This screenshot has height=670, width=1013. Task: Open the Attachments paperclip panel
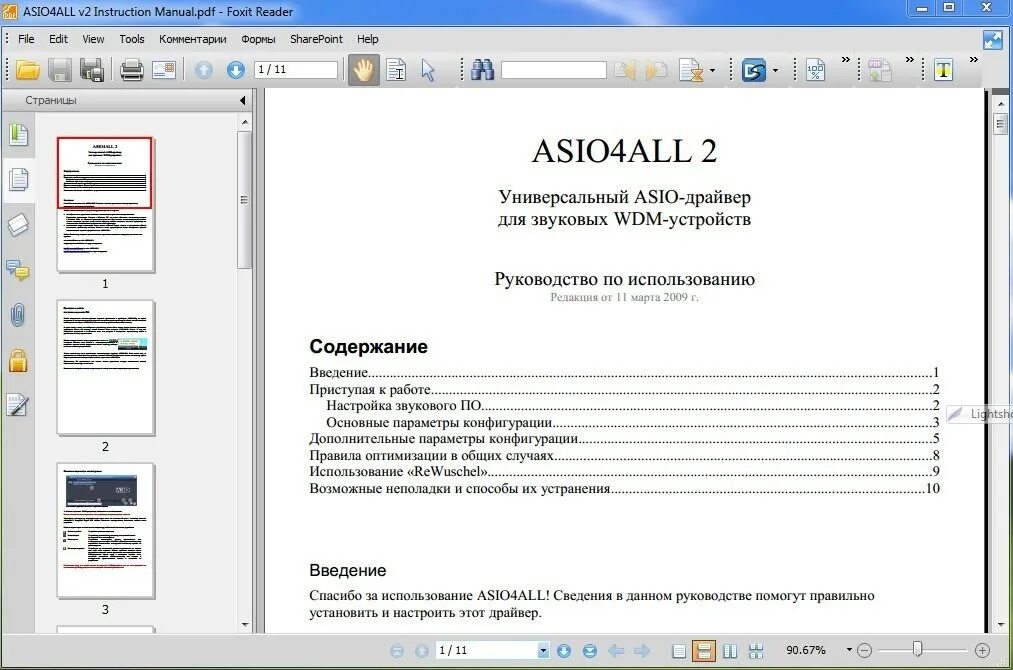pos(18,315)
